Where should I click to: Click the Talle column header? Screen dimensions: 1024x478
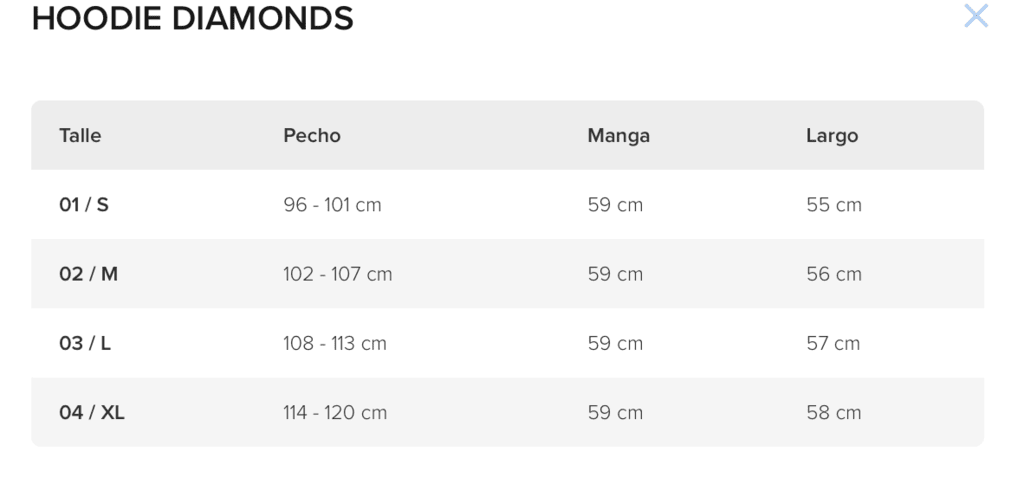pos(80,135)
